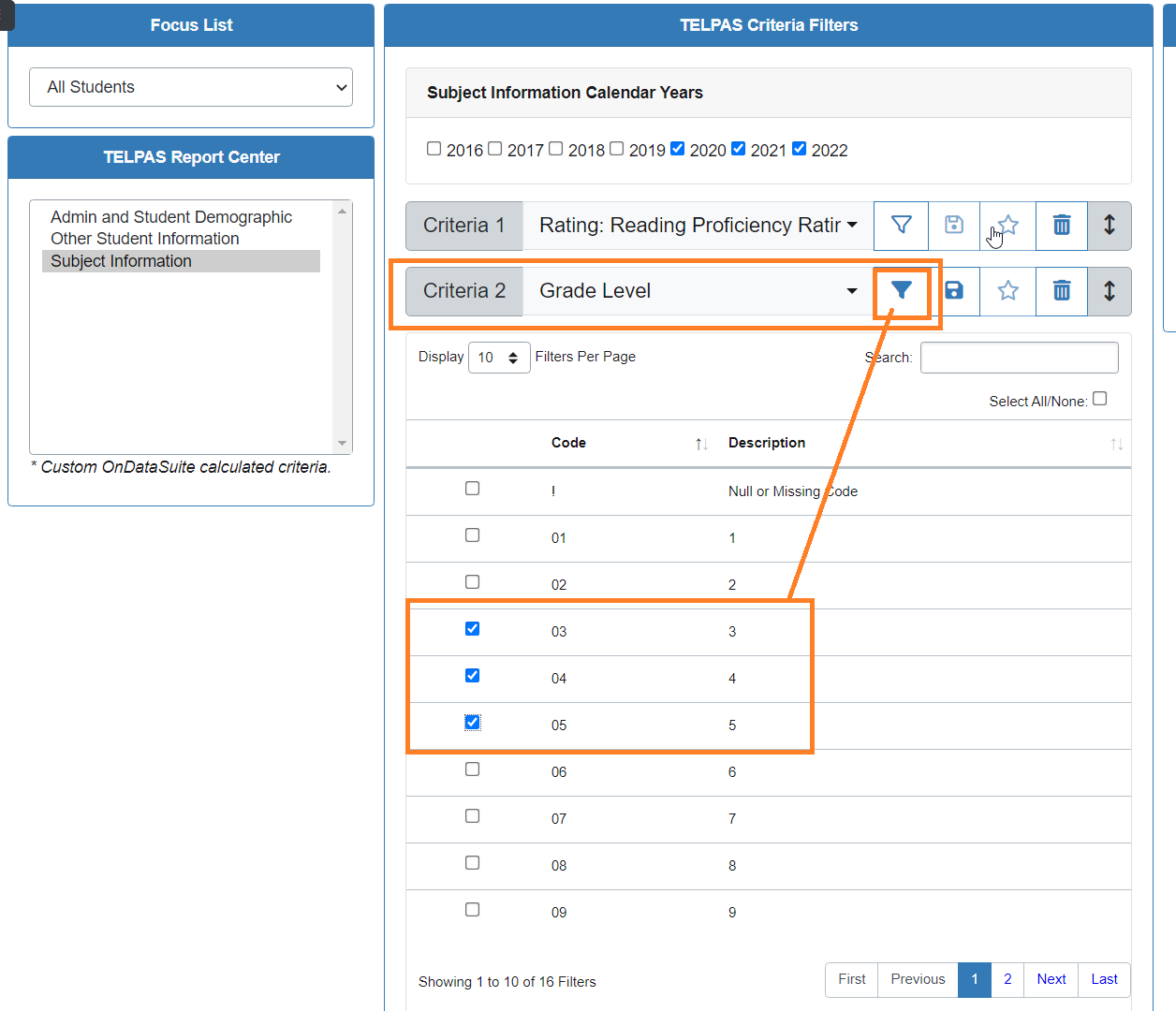The height and width of the screenshot is (1011, 1176).
Task: Apply the filter for Criteria 2 Grade Level
Action: (901, 291)
